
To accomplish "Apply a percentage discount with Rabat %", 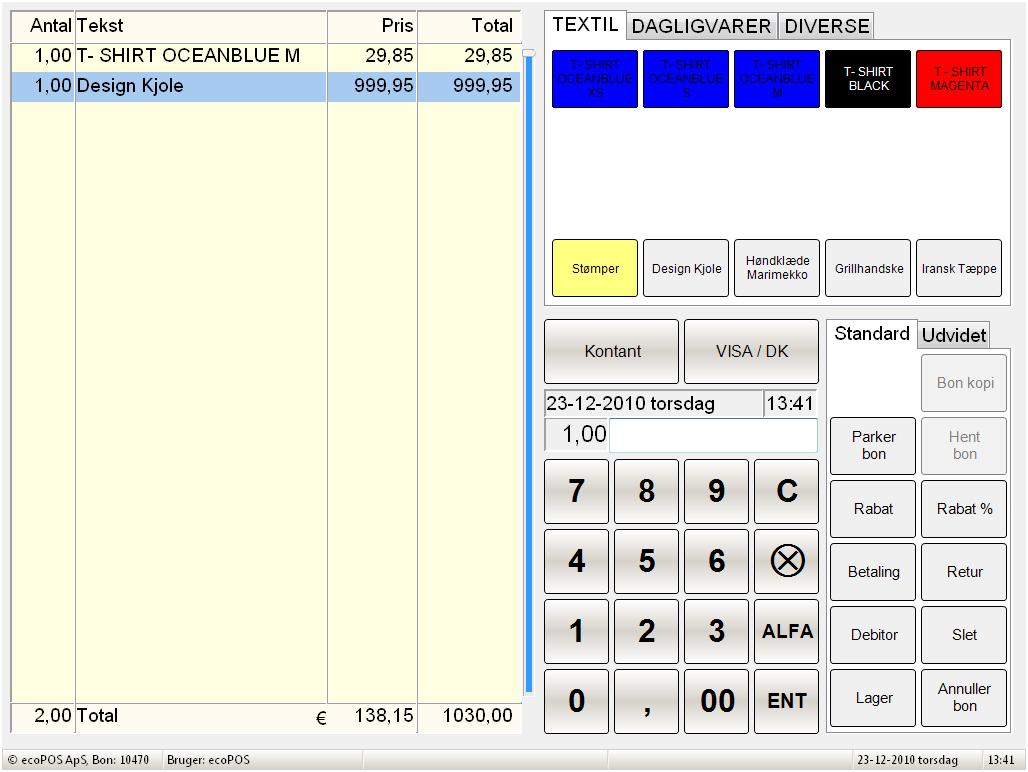I will (x=964, y=509).
